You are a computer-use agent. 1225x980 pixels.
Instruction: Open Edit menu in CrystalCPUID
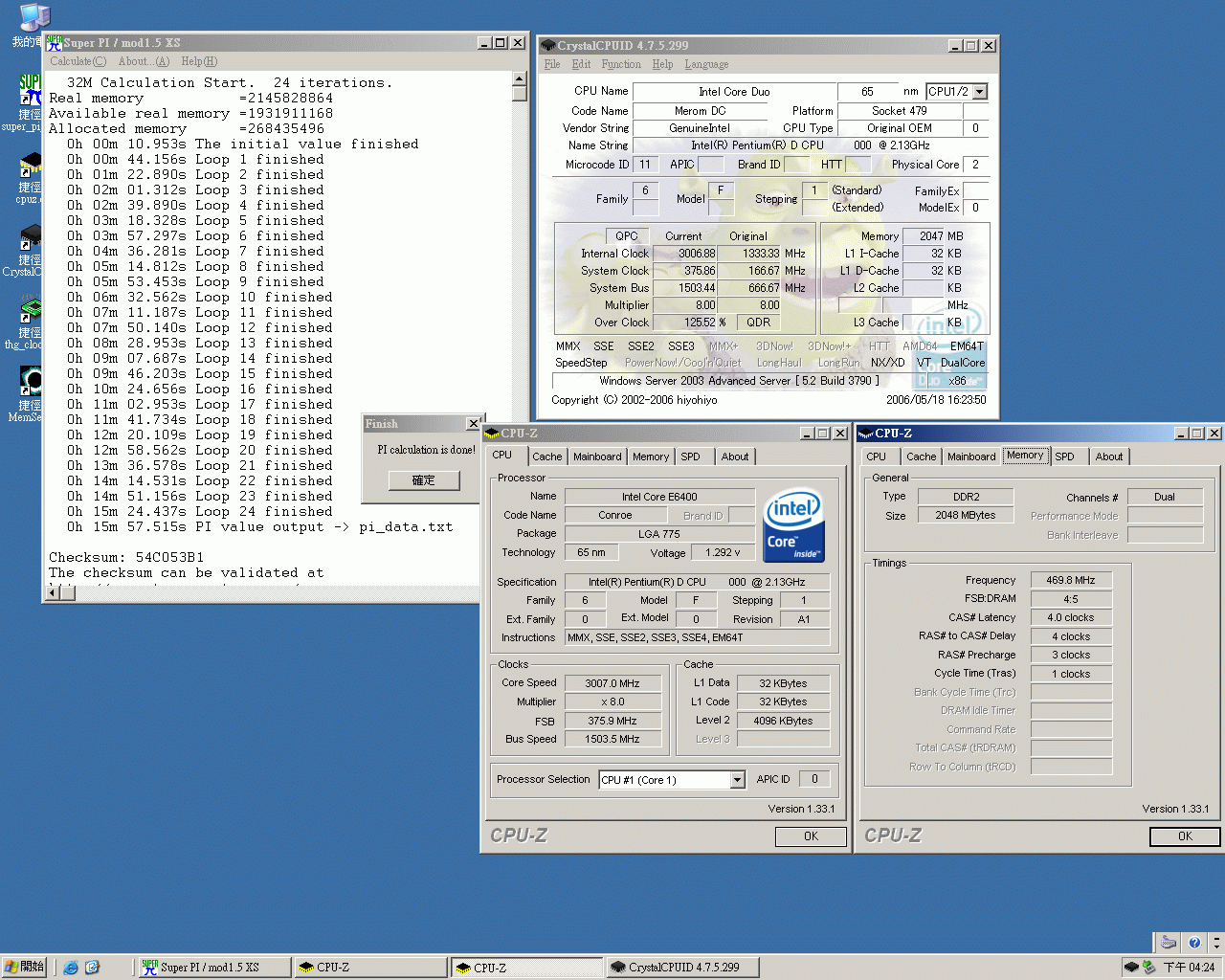pos(581,64)
